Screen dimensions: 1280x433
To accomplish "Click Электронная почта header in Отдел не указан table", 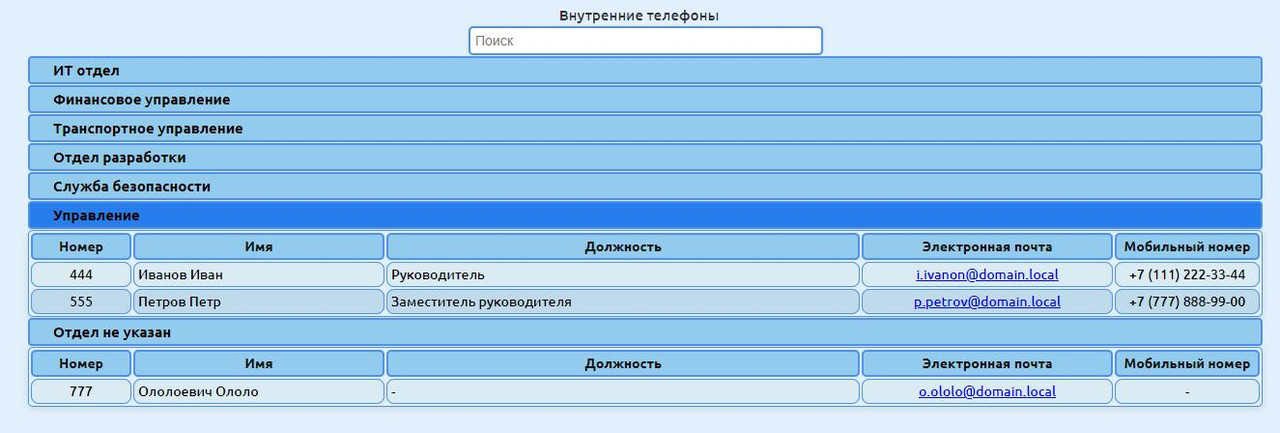I will point(987,364).
